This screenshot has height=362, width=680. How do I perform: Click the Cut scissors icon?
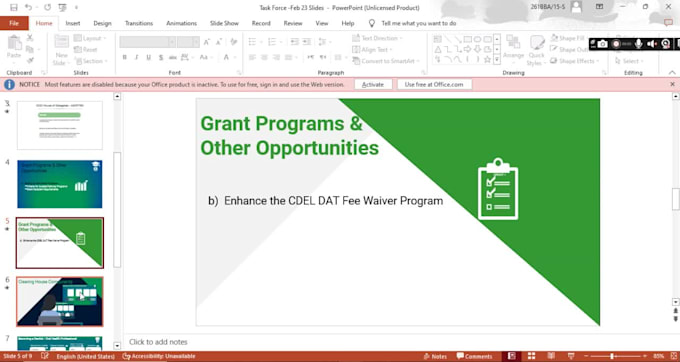pyautogui.click(x=30, y=38)
